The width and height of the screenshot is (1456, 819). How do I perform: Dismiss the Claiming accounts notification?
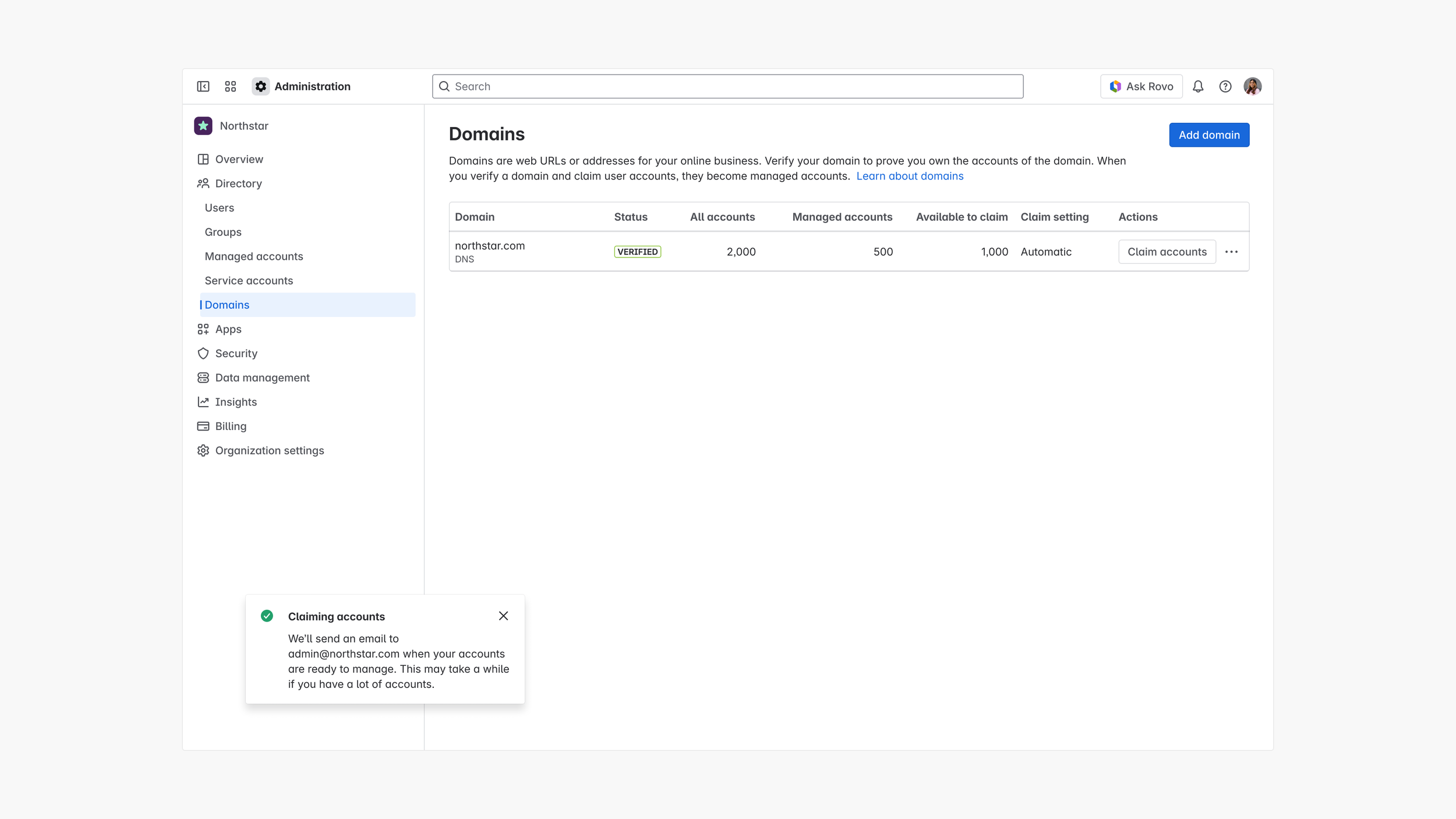[503, 616]
